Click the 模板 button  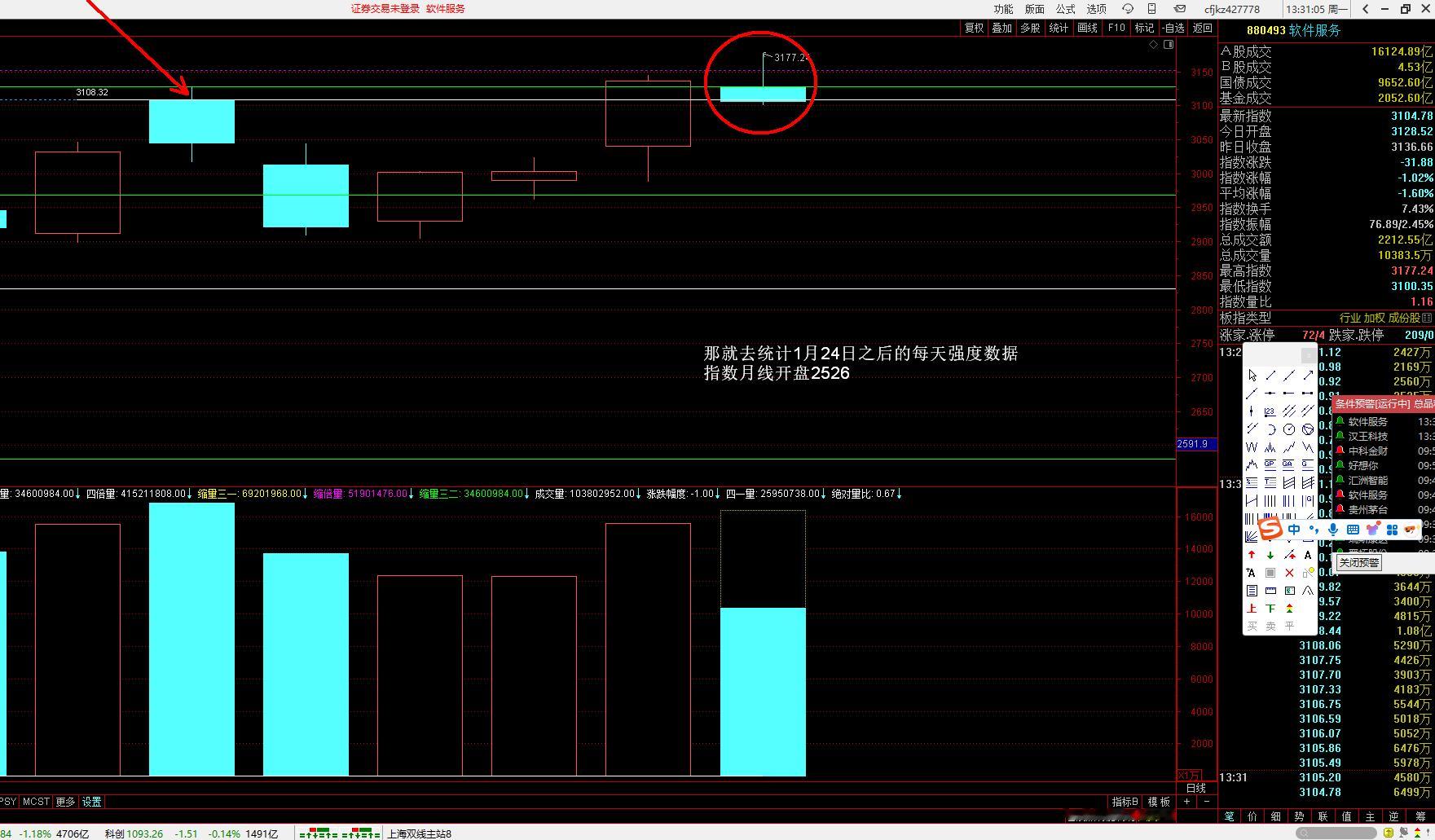click(1159, 802)
